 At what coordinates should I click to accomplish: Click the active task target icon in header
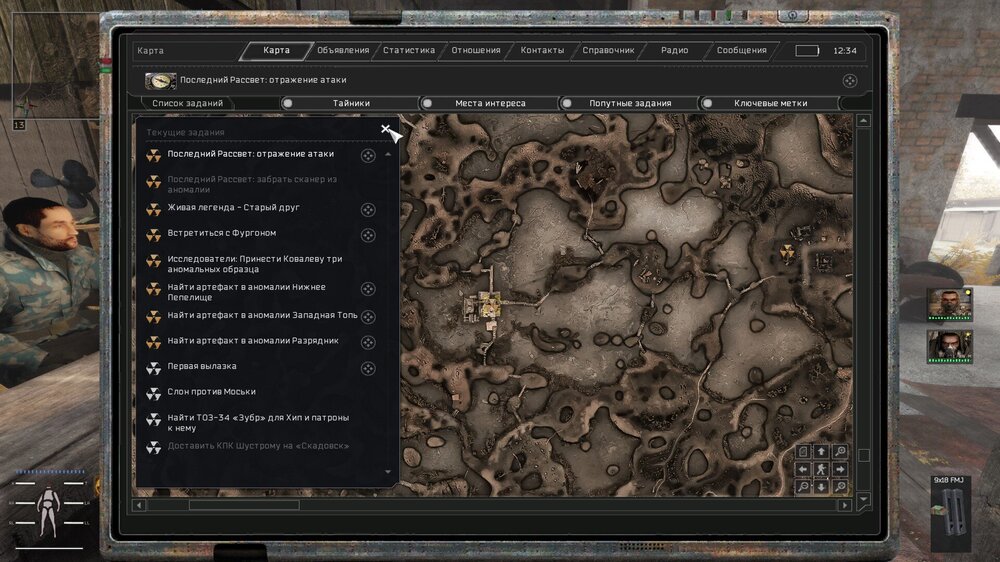[x=849, y=81]
